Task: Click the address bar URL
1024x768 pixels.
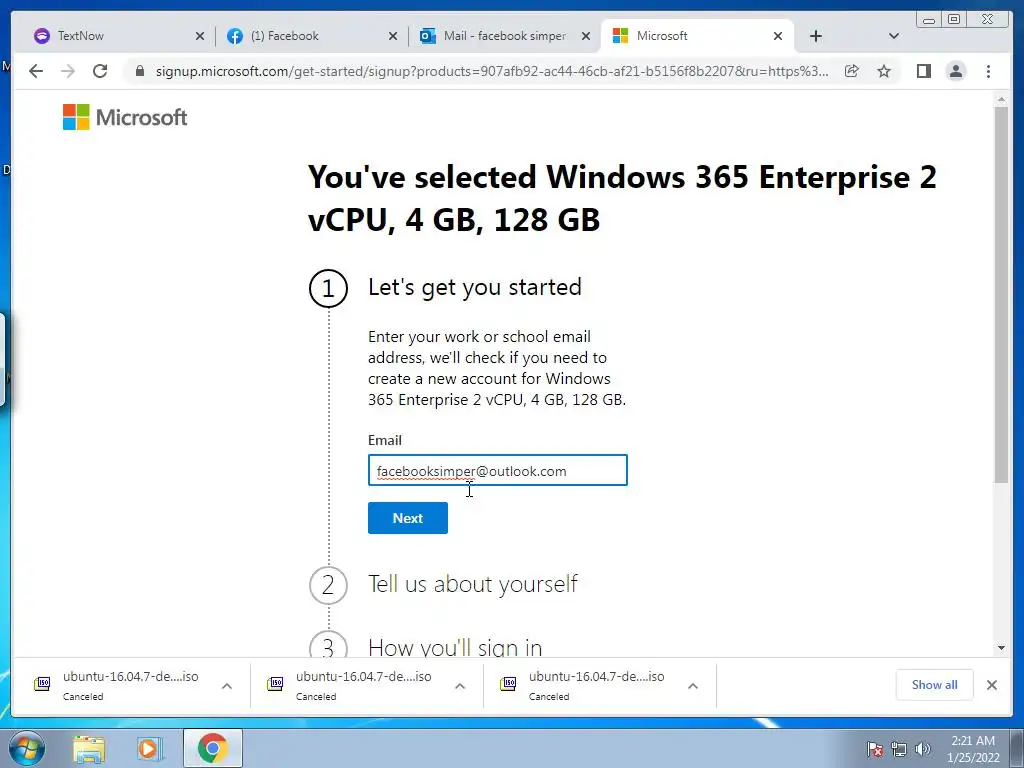Action: [x=492, y=71]
